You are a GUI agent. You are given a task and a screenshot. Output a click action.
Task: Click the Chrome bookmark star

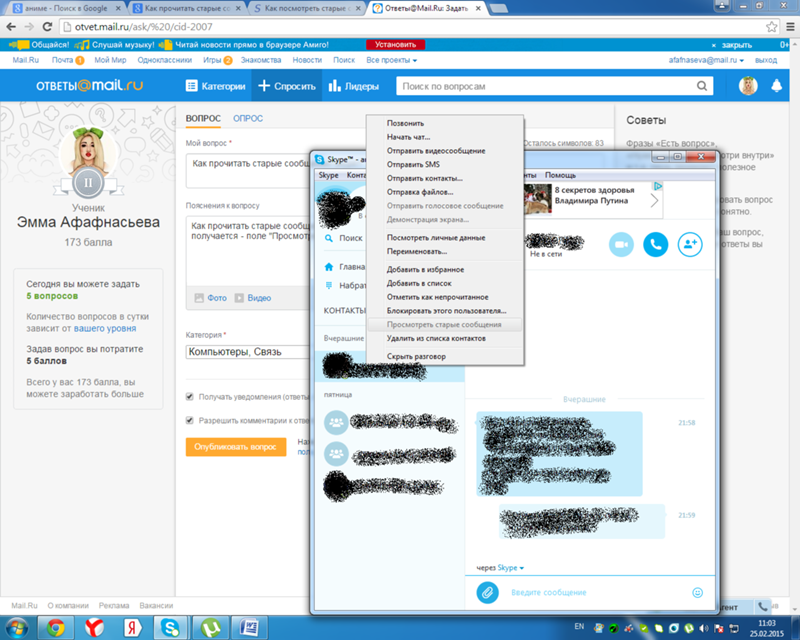pos(771,27)
